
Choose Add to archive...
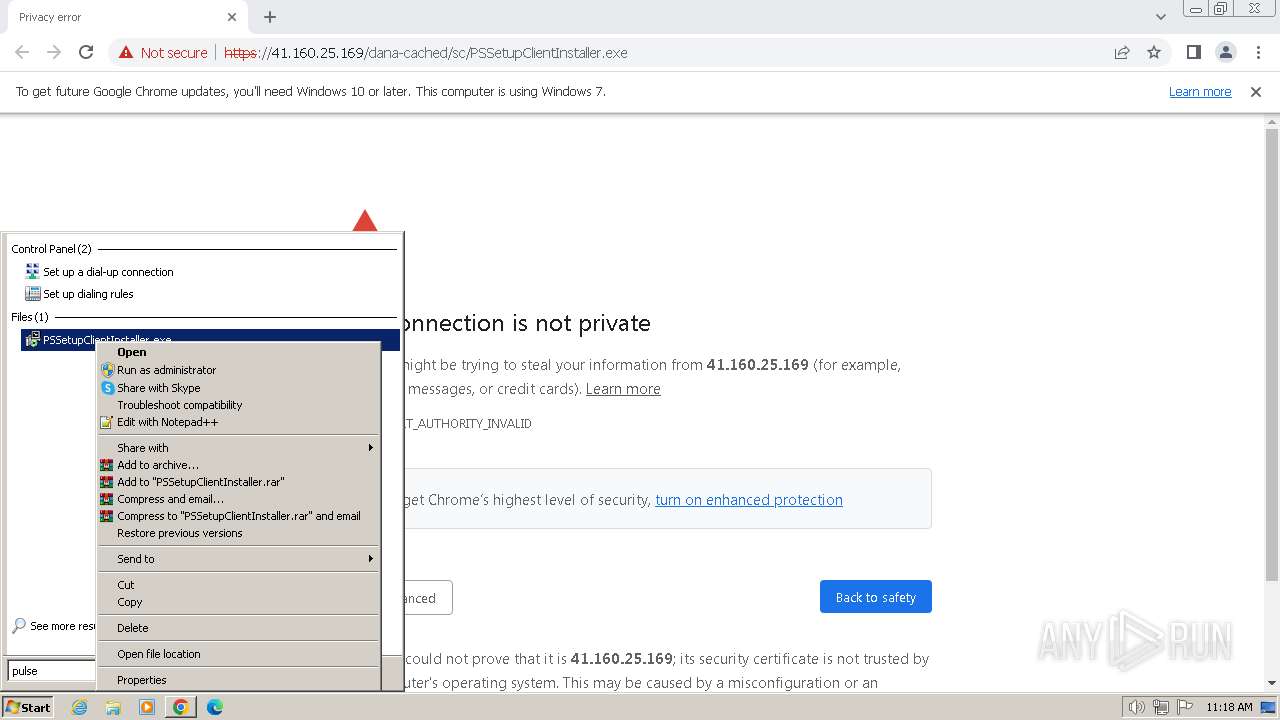(239, 465)
